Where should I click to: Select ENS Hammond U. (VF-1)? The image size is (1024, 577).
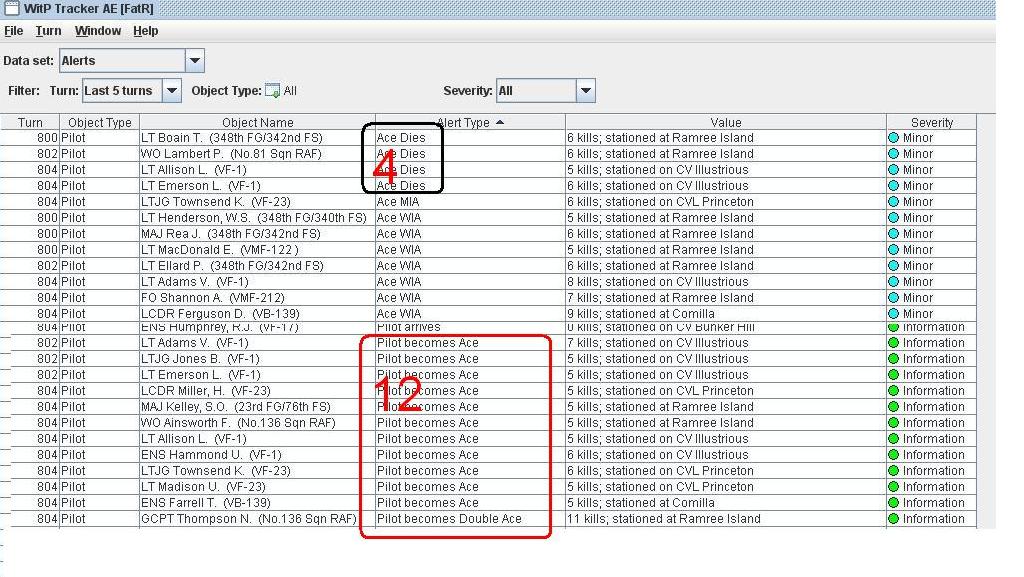pos(211,455)
